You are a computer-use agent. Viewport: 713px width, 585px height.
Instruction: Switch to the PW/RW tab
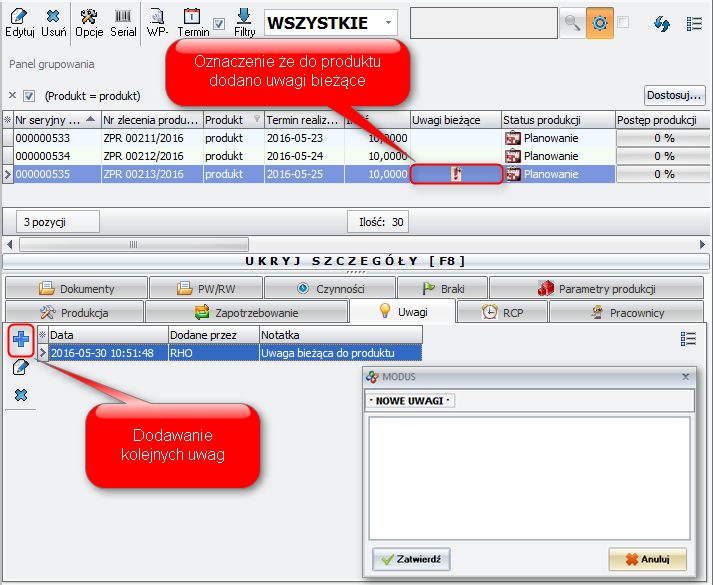pyautogui.click(x=206, y=289)
